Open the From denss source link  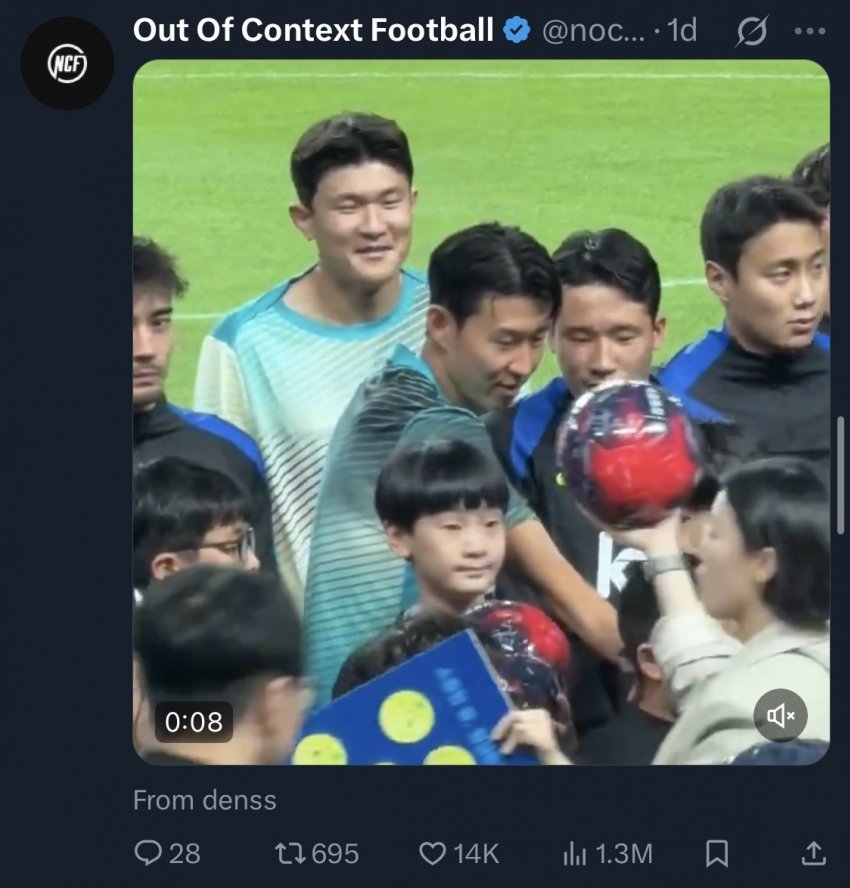(205, 800)
